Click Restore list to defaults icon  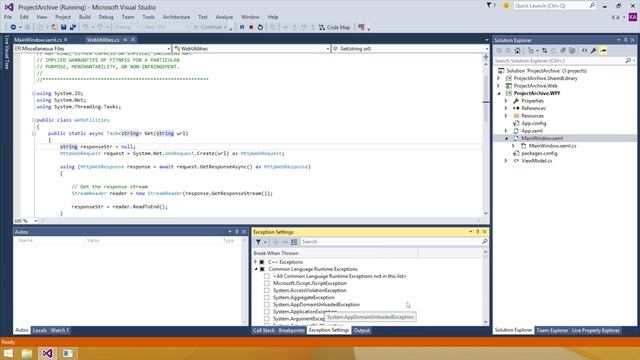pyautogui.click(x=294, y=242)
